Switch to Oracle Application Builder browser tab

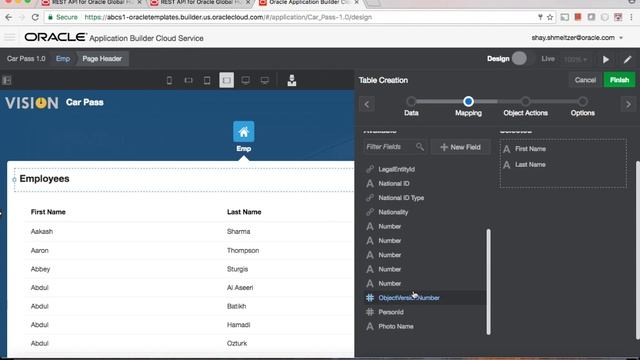click(308, 3)
